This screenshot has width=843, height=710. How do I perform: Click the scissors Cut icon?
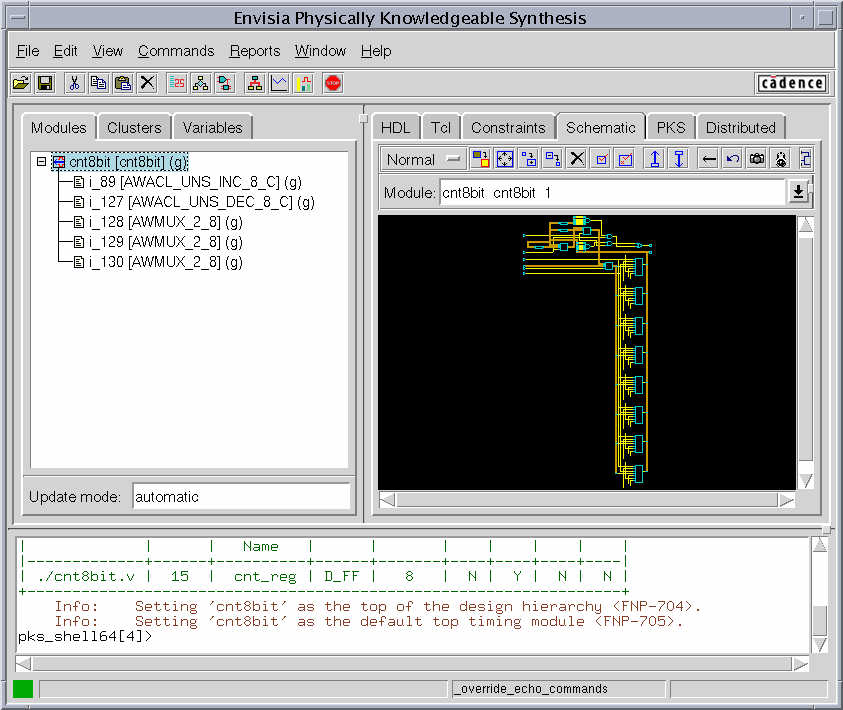(74, 84)
